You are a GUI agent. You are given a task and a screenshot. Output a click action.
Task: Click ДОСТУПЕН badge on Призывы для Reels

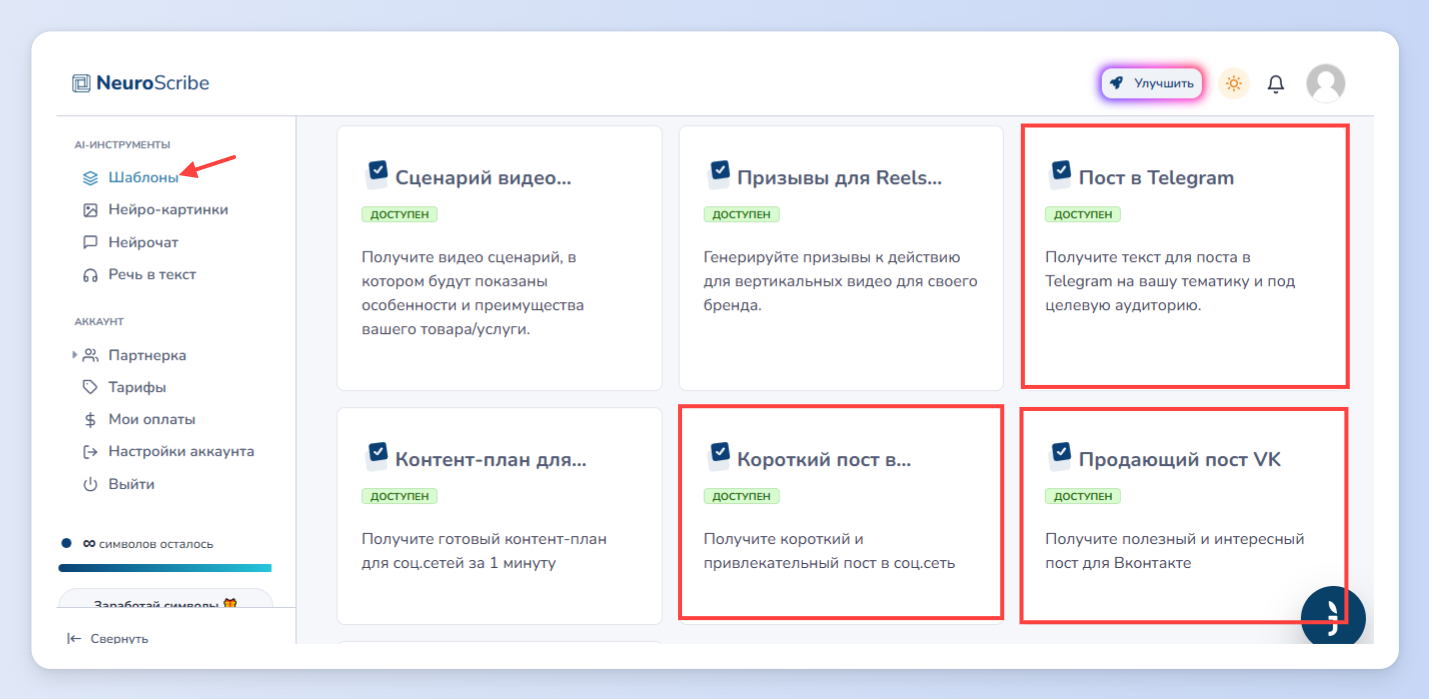tap(741, 214)
